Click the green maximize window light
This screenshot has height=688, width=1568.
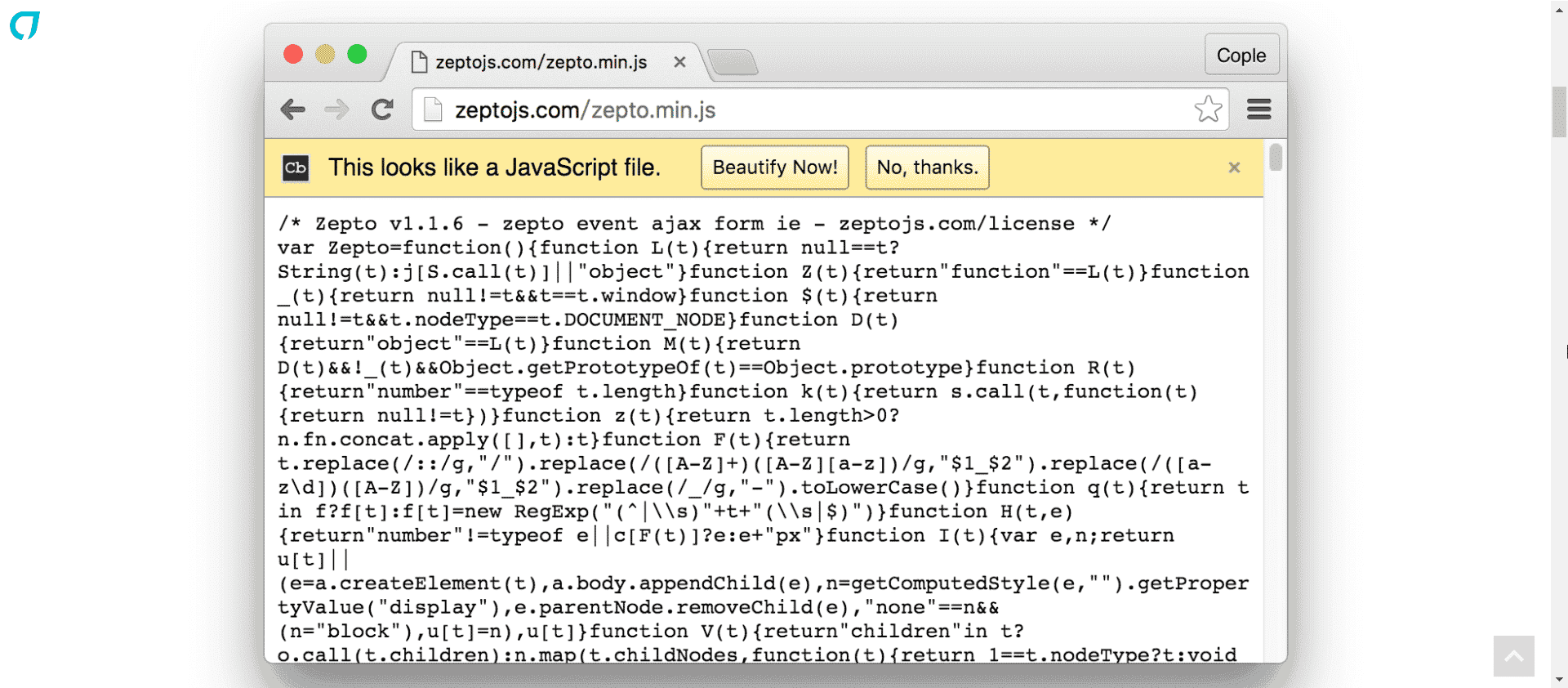click(x=357, y=54)
